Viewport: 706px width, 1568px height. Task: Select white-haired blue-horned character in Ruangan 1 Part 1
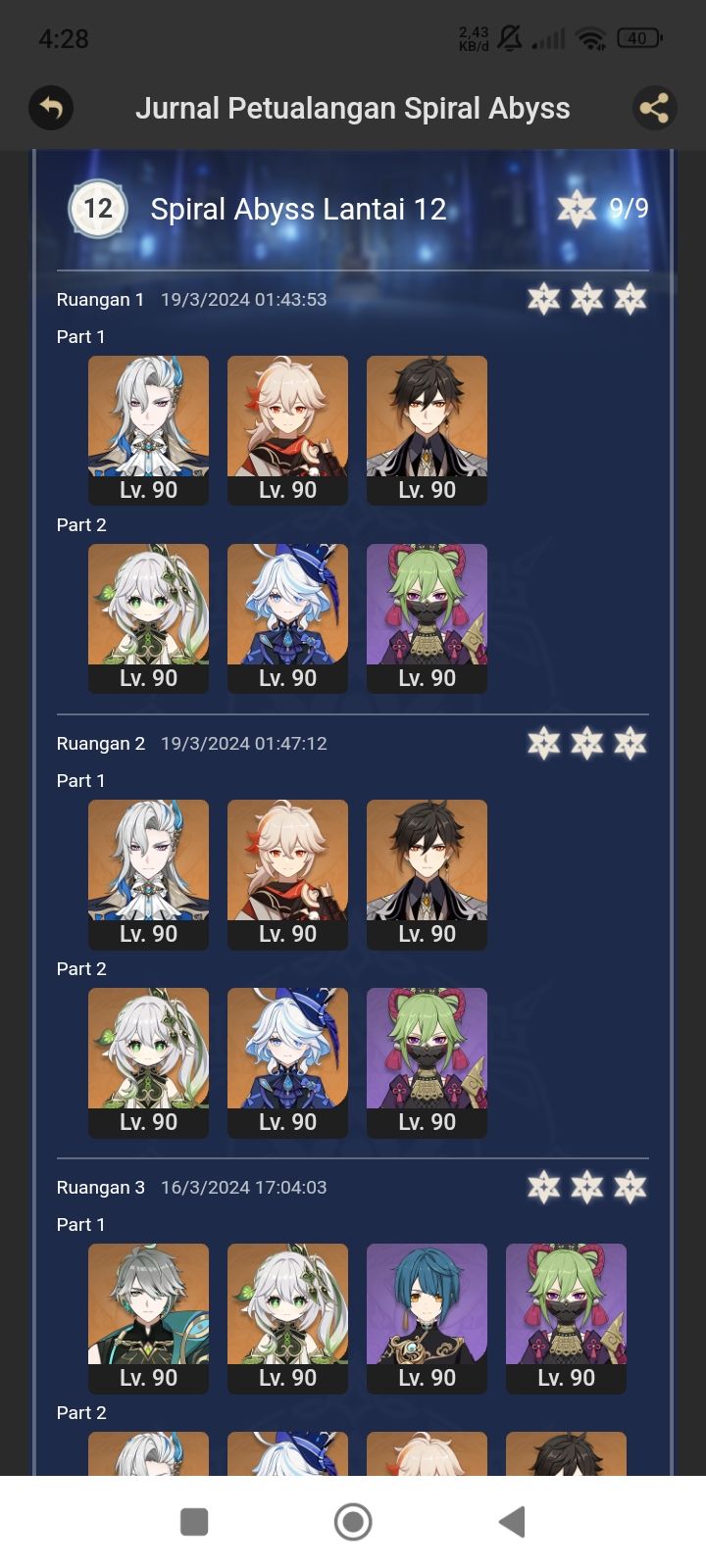148,430
